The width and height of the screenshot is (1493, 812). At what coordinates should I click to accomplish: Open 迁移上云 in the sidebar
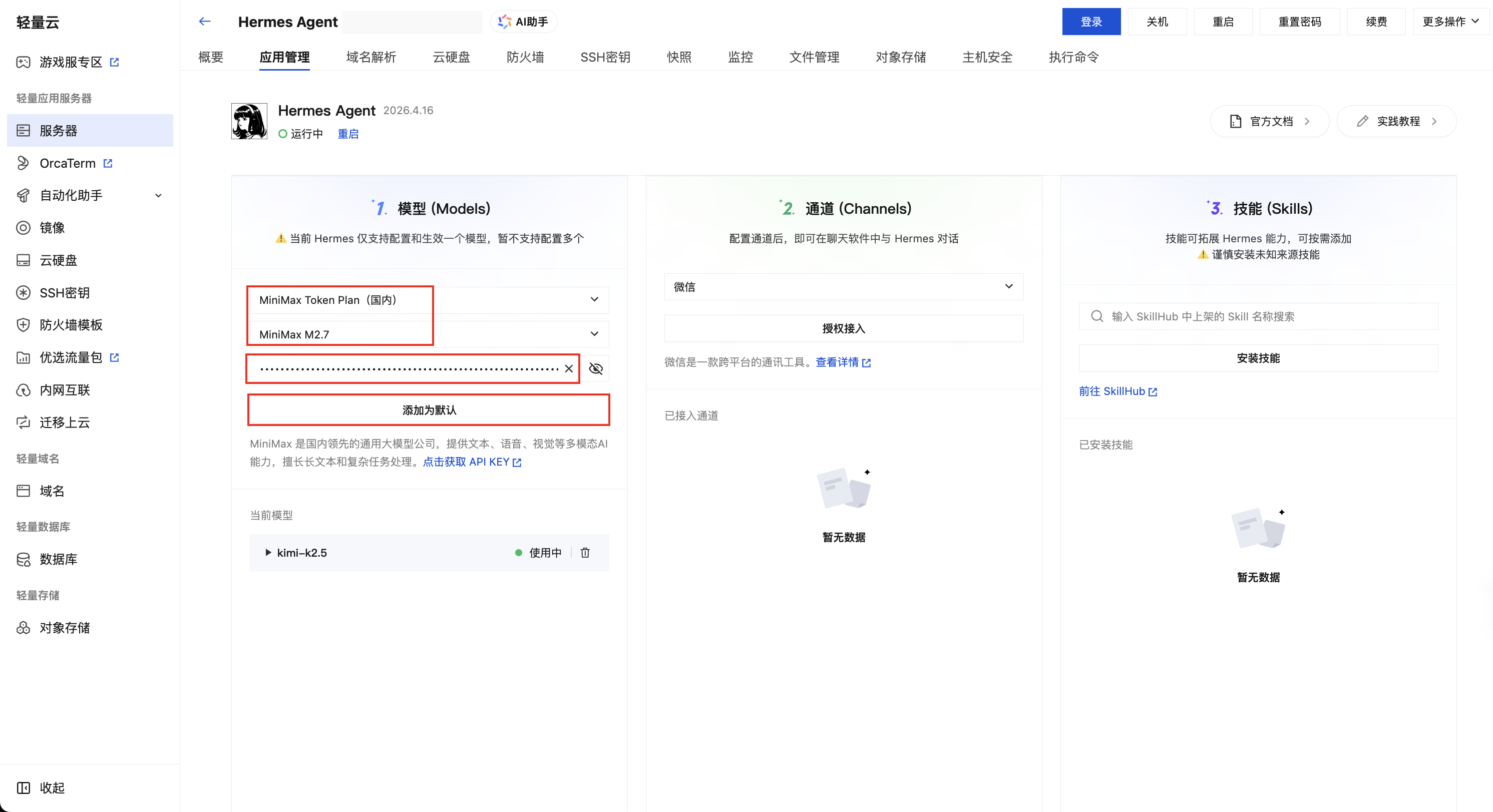coord(64,423)
